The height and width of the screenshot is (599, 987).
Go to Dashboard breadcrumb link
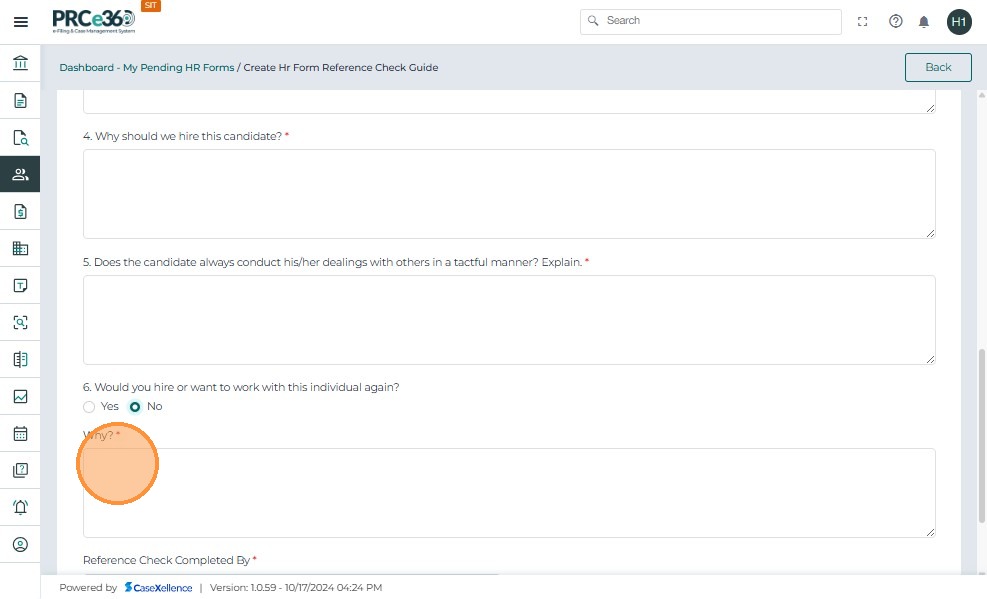click(x=86, y=68)
